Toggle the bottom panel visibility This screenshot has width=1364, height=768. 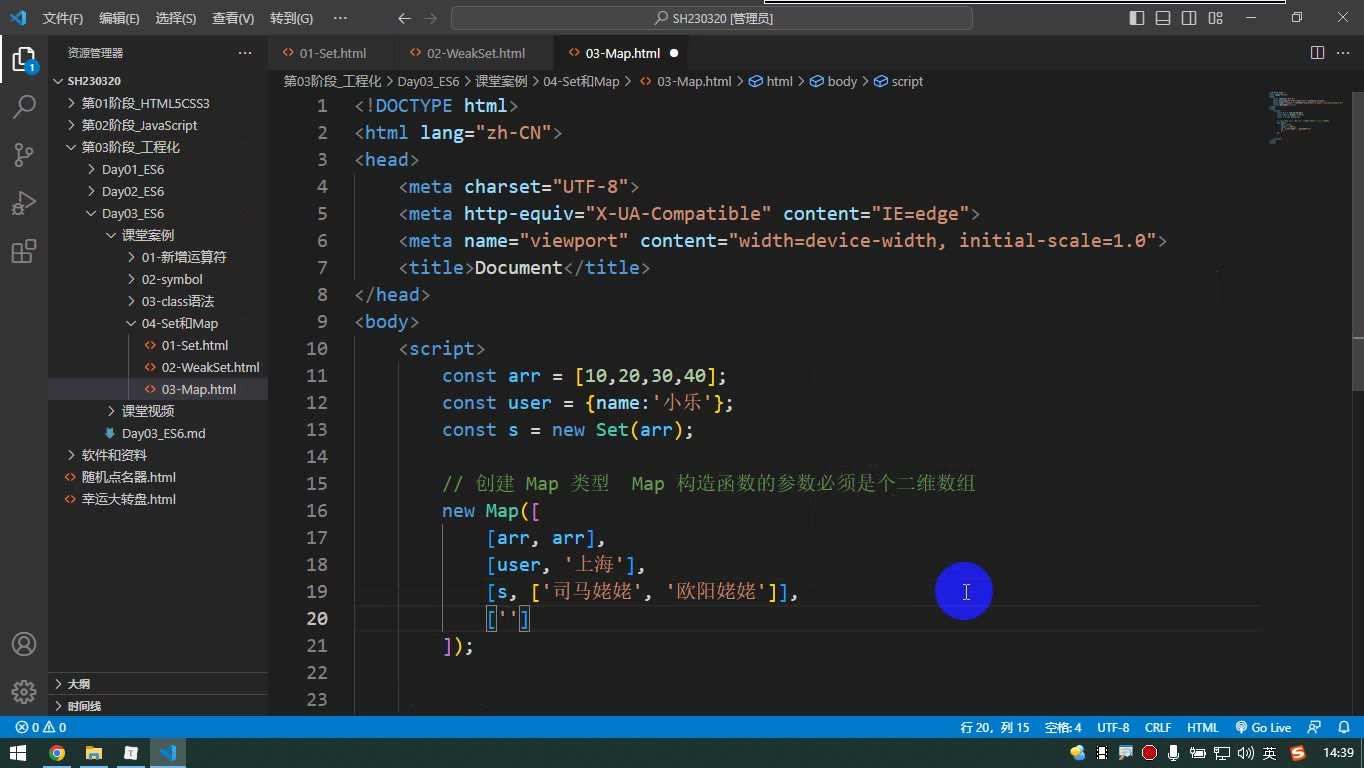[1163, 18]
